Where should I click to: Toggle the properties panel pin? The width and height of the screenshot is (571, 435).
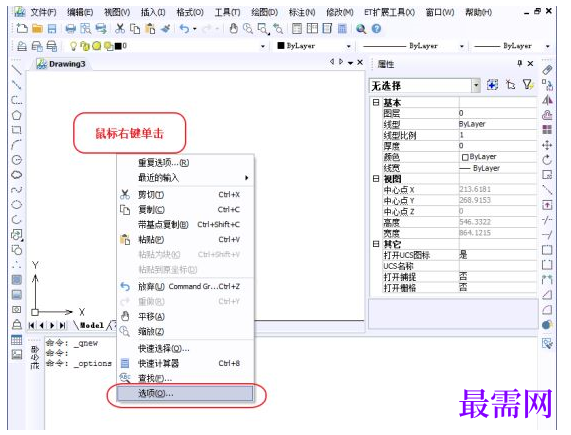(x=520, y=63)
